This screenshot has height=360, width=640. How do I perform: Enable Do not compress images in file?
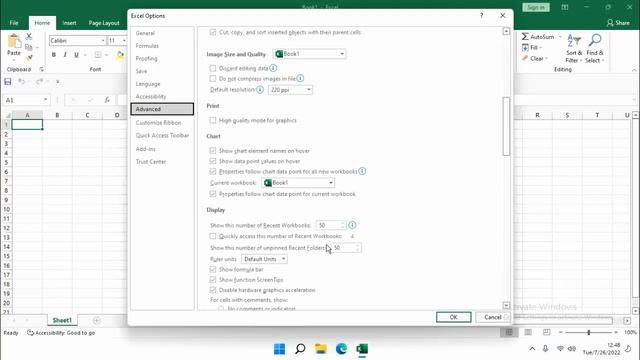click(213, 78)
